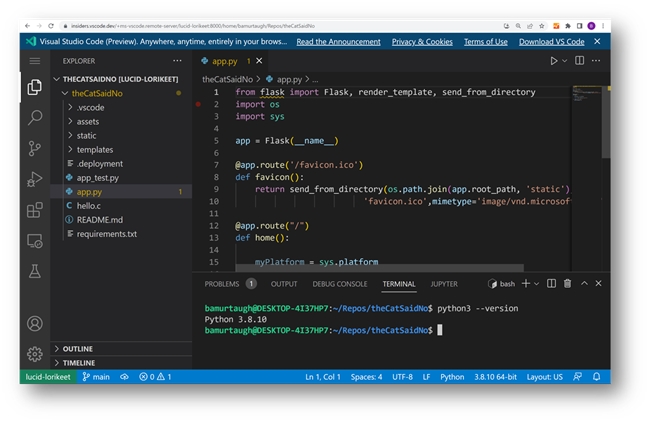Open the Testing flask icon

click(x=35, y=271)
